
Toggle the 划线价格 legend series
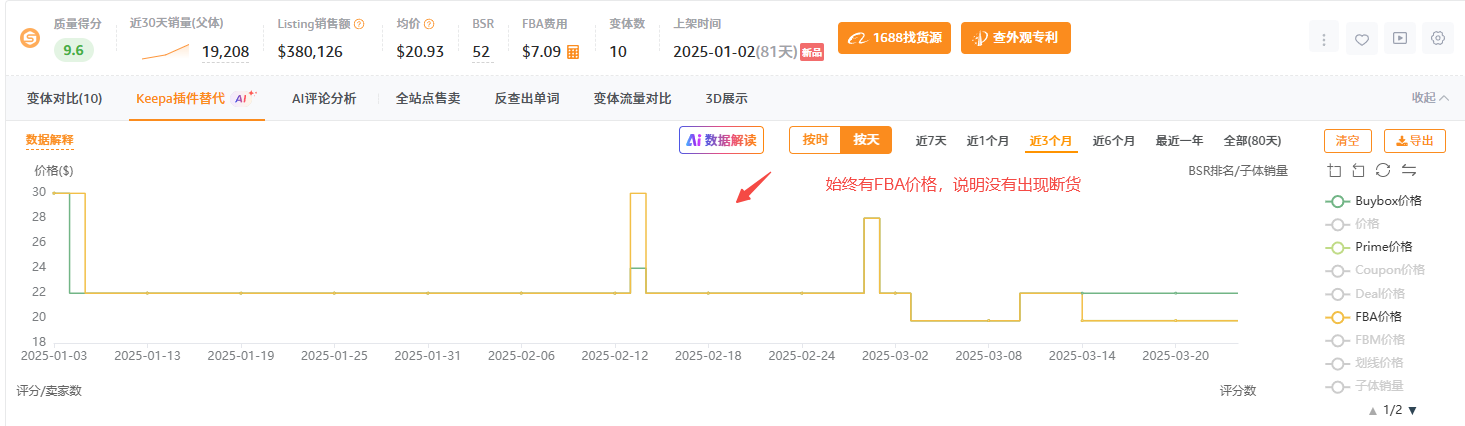point(1364,363)
